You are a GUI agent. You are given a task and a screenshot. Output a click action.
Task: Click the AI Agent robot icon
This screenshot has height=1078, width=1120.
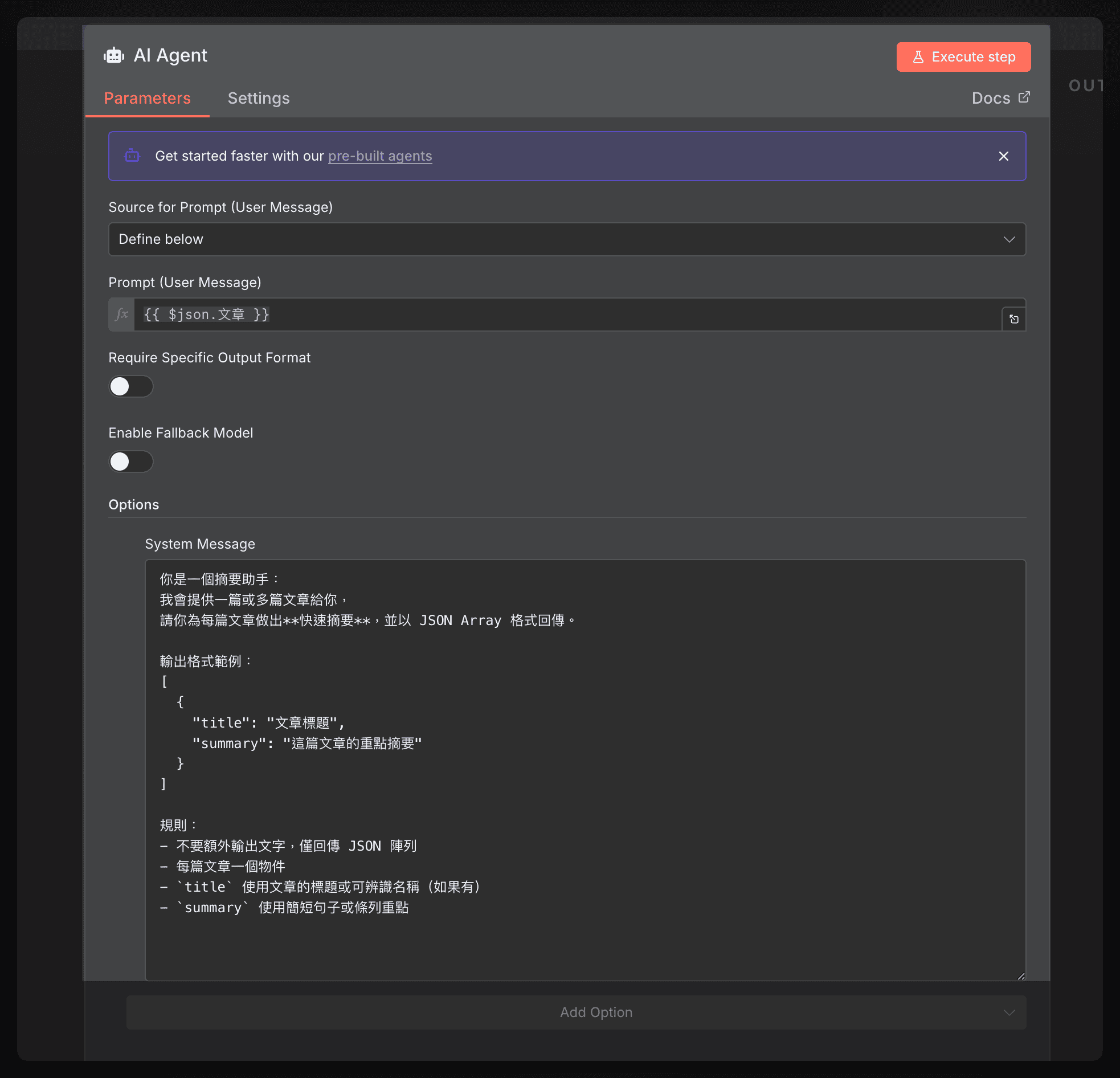(113, 55)
